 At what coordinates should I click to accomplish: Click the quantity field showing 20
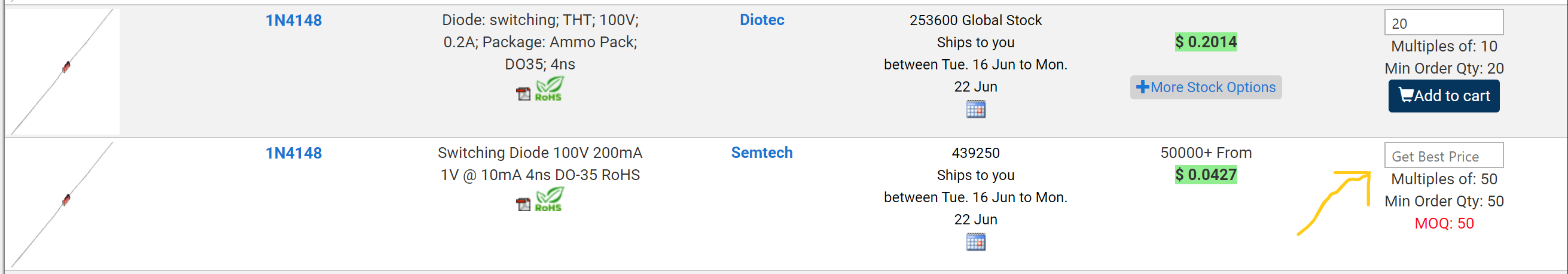(x=1443, y=23)
